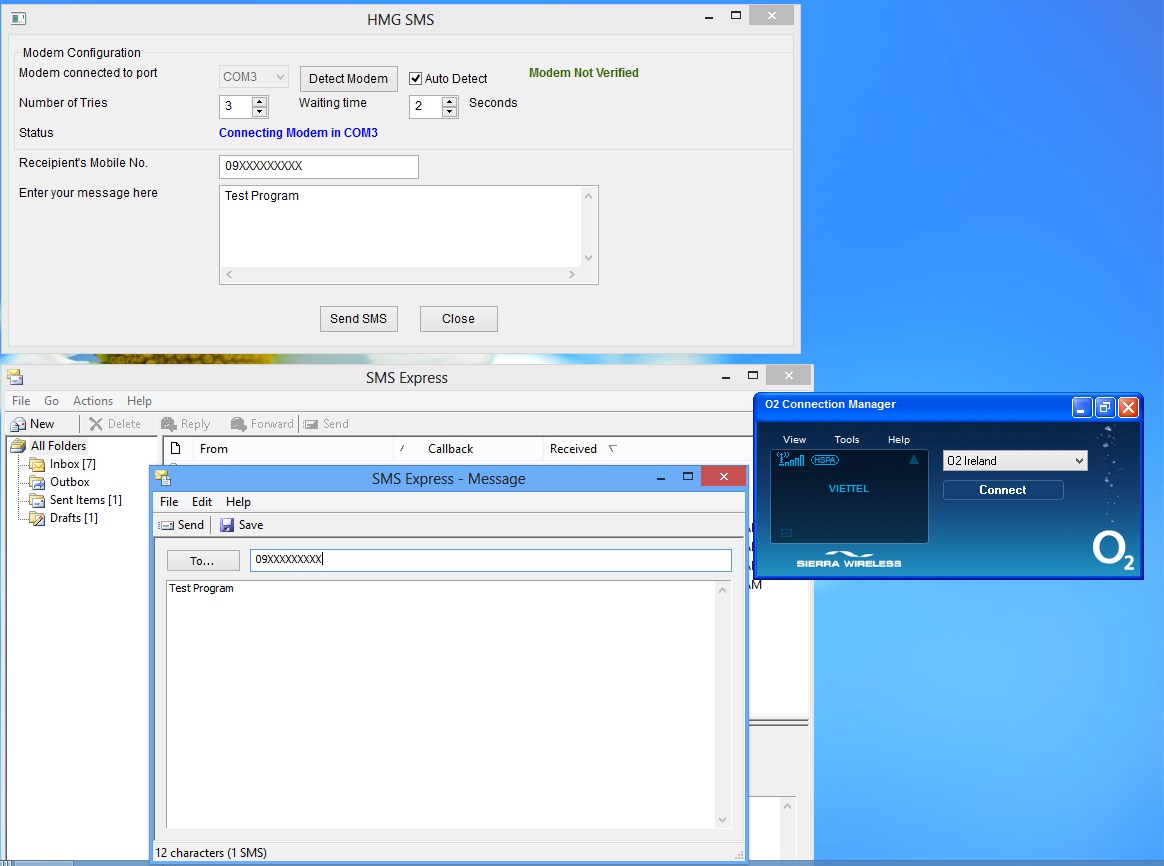Image resolution: width=1164 pixels, height=866 pixels.
Task: Click the Detect Modem button
Action: 348,79
